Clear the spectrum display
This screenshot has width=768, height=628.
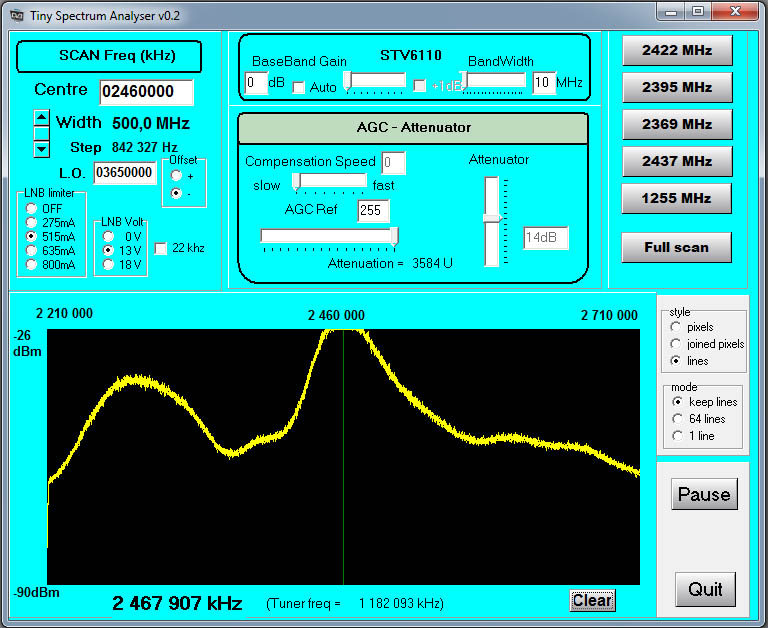[592, 601]
